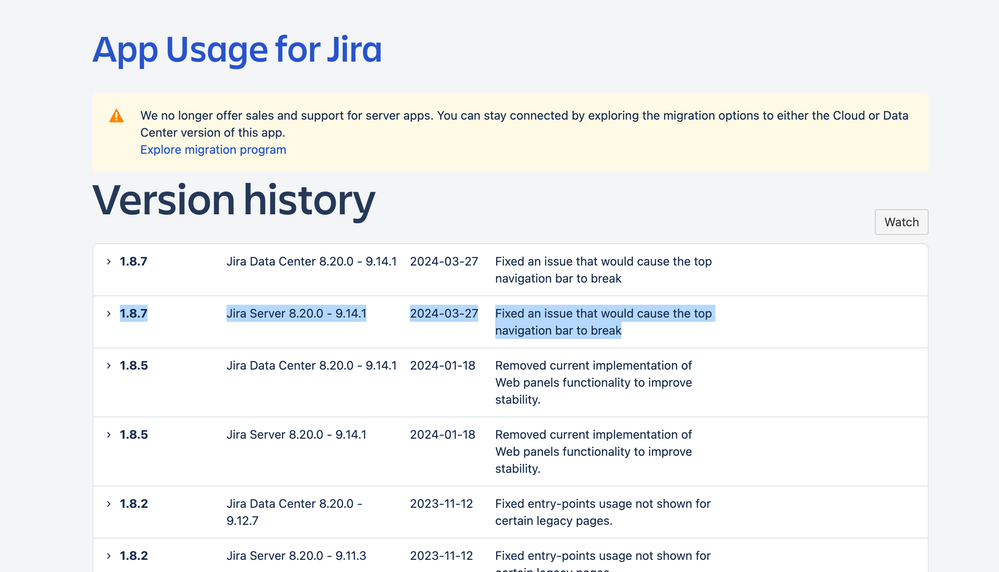The height and width of the screenshot is (572, 999).
Task: Open the App Usage for Jira title link
Action: click(237, 50)
